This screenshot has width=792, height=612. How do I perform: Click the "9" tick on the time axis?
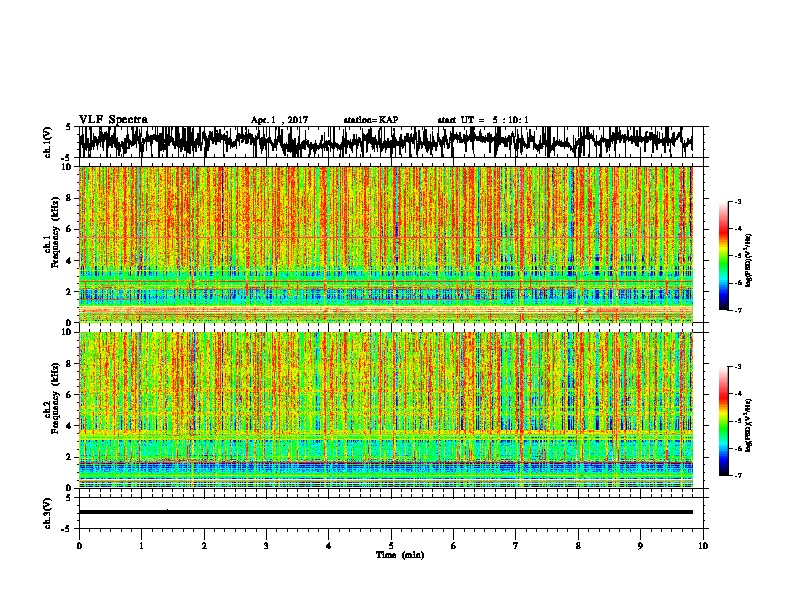[x=640, y=546]
